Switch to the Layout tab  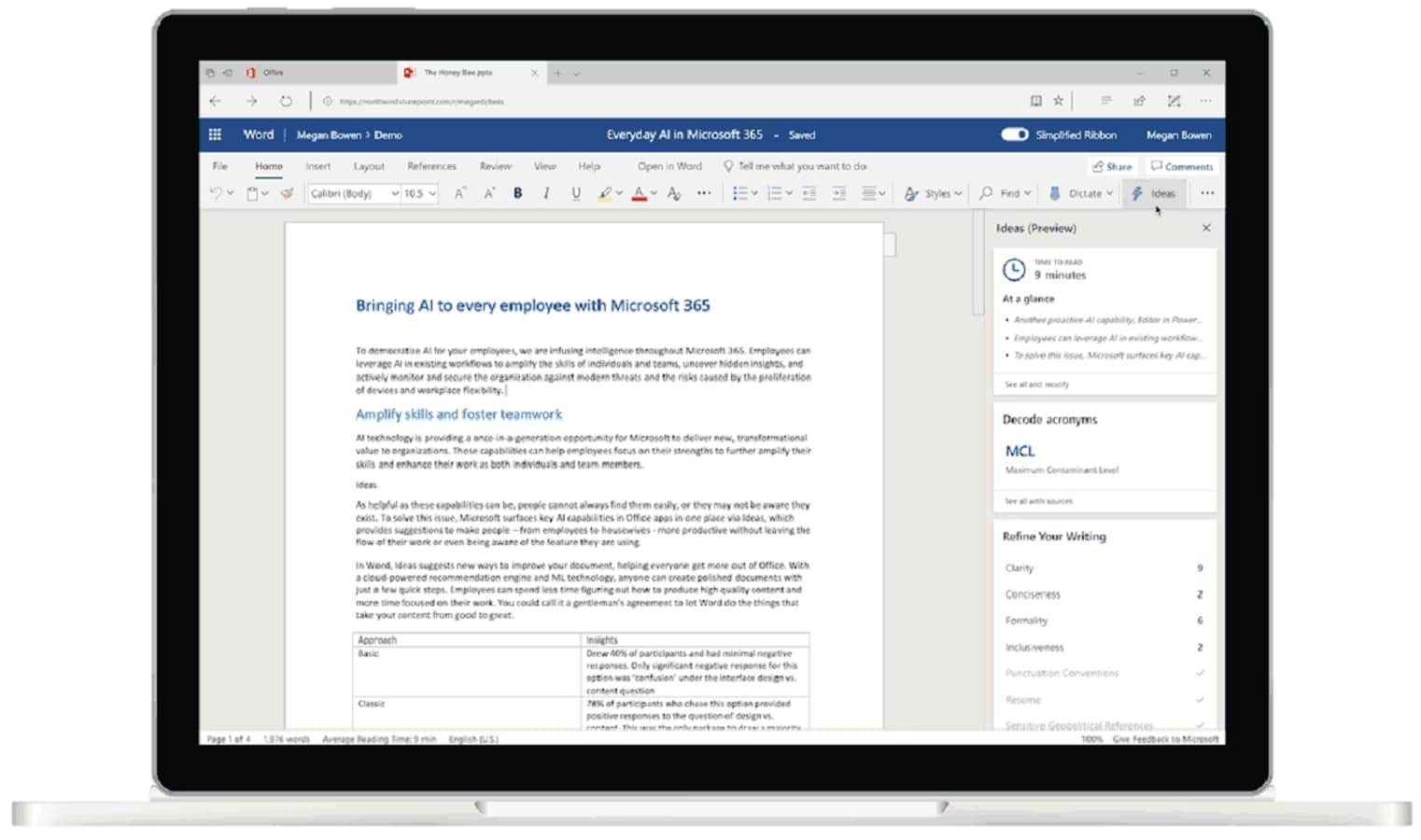[369, 166]
